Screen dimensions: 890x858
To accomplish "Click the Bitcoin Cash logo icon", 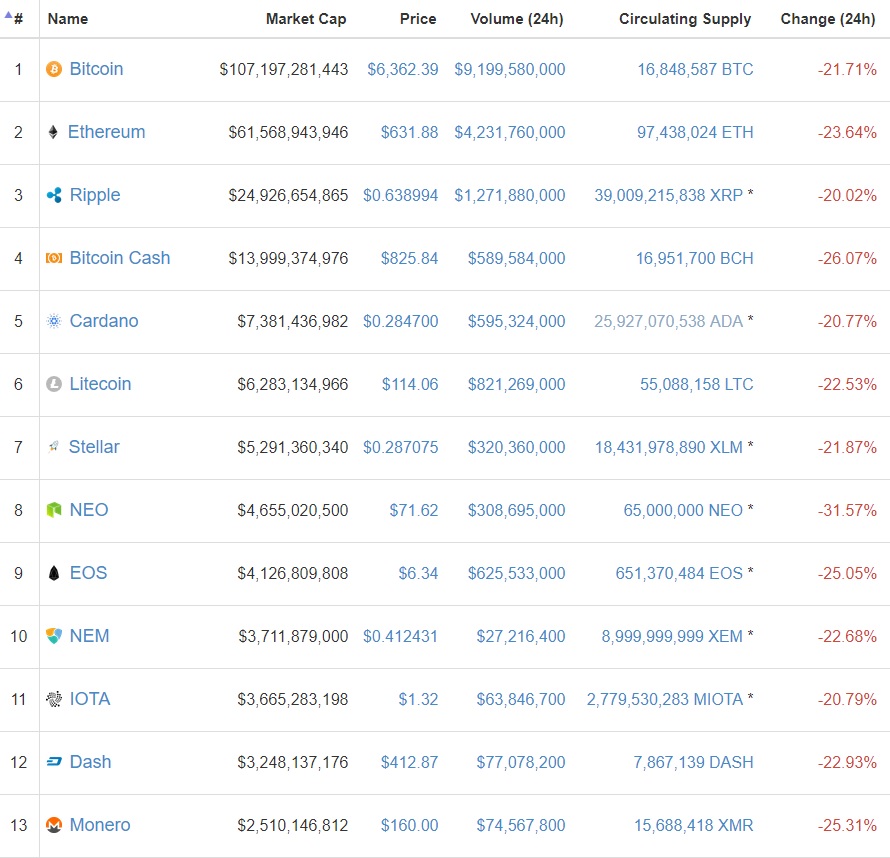I will [x=54, y=258].
